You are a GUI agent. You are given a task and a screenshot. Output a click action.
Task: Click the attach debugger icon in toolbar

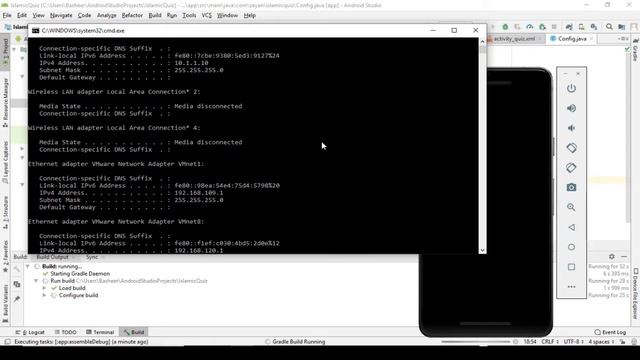click(542, 27)
